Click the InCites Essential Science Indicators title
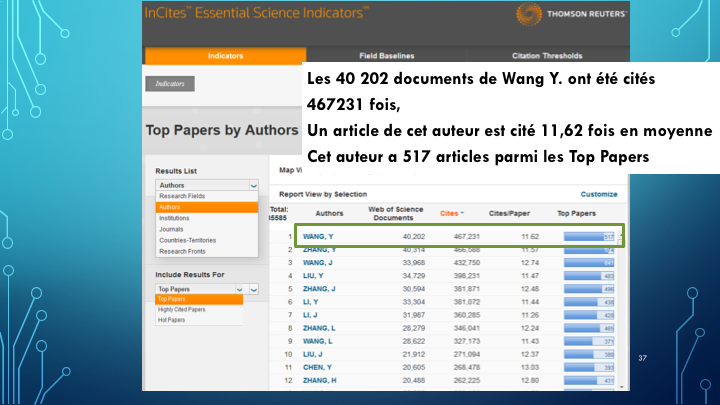Viewport: 720px width, 405px height. pos(256,13)
